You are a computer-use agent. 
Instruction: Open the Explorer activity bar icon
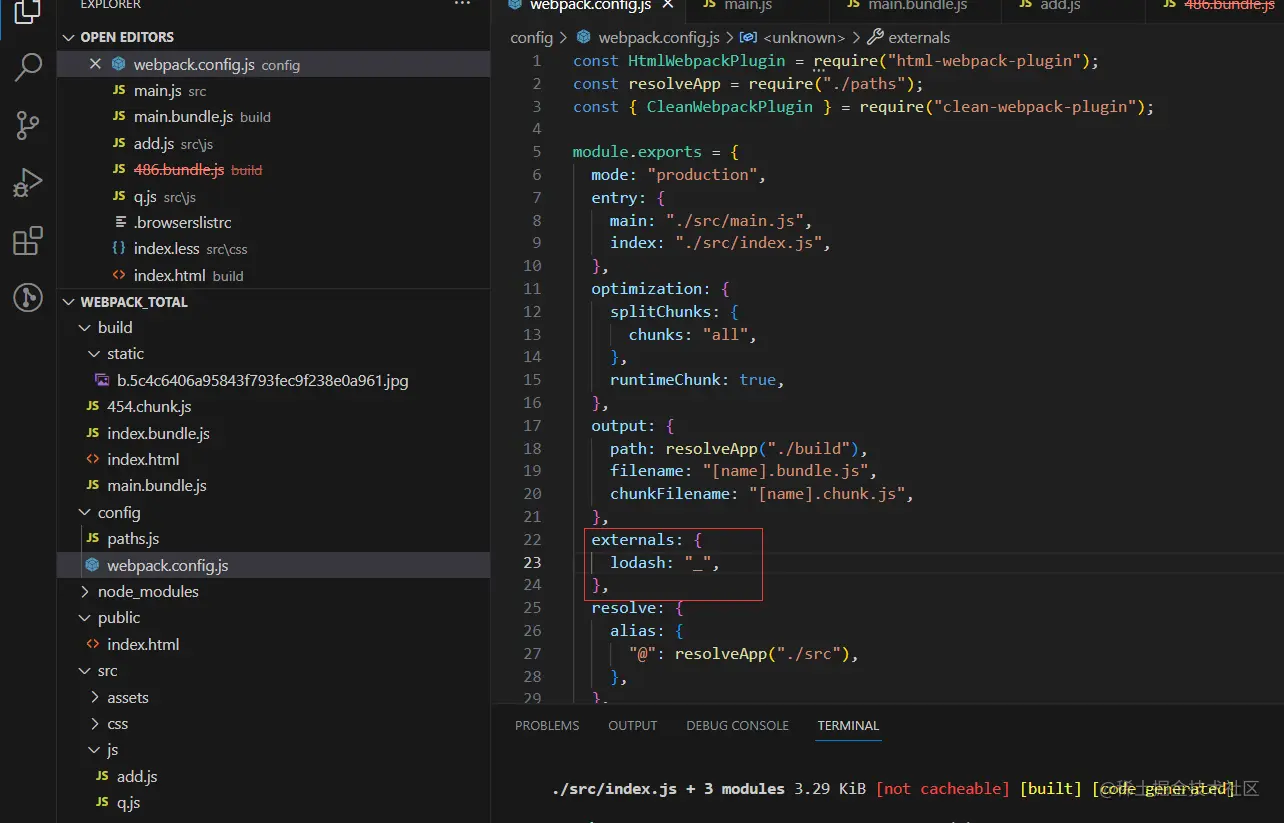(28, 10)
